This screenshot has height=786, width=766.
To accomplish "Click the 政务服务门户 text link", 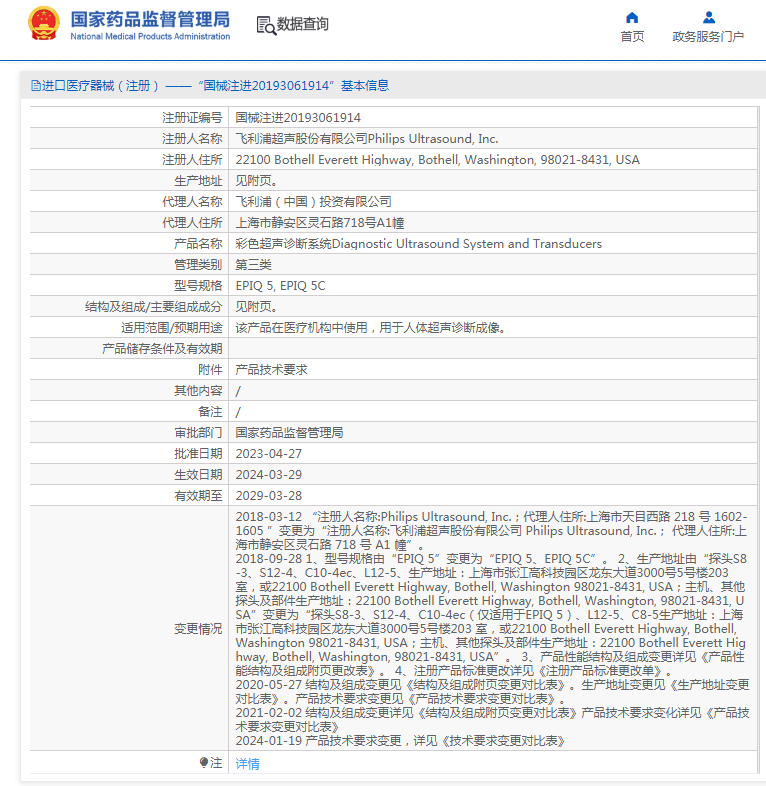I will click(708, 37).
